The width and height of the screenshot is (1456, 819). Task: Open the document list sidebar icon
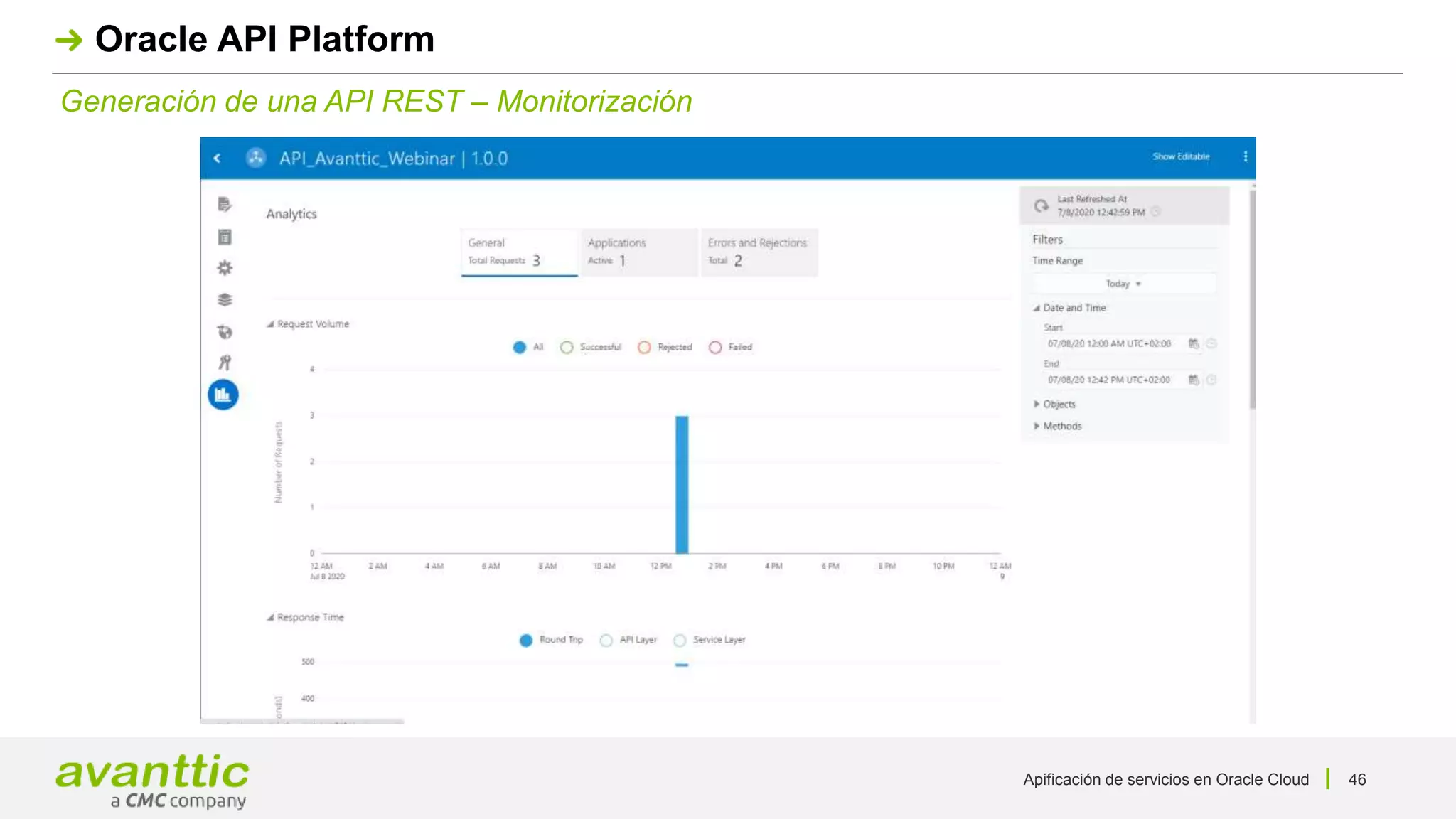tap(225, 237)
